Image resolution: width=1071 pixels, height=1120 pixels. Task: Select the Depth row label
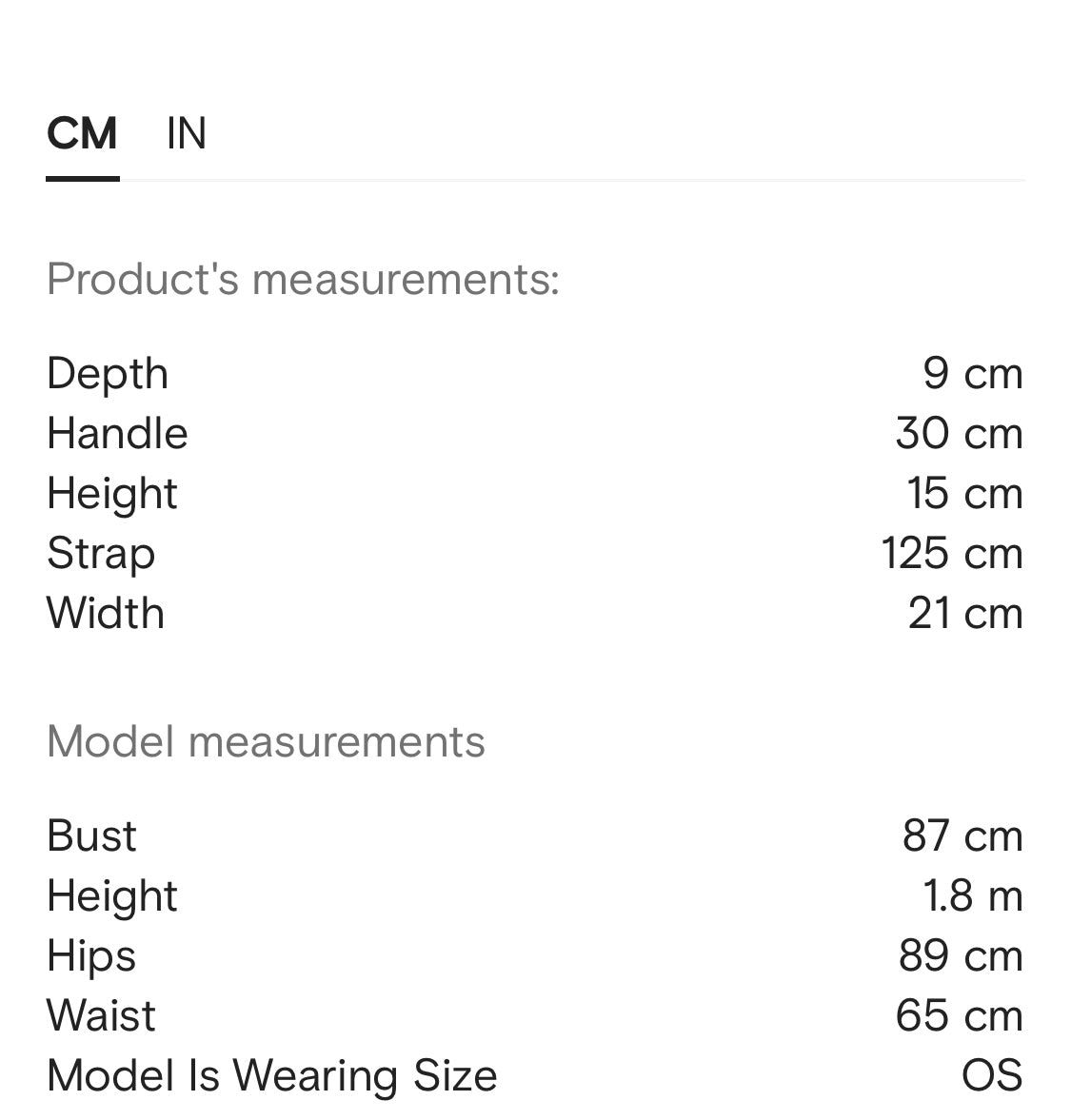[x=108, y=373]
